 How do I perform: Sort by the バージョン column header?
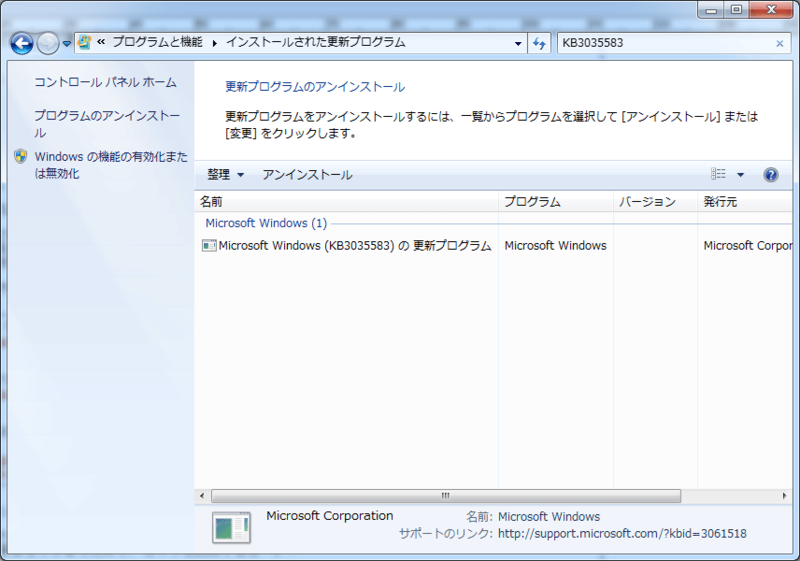click(655, 202)
